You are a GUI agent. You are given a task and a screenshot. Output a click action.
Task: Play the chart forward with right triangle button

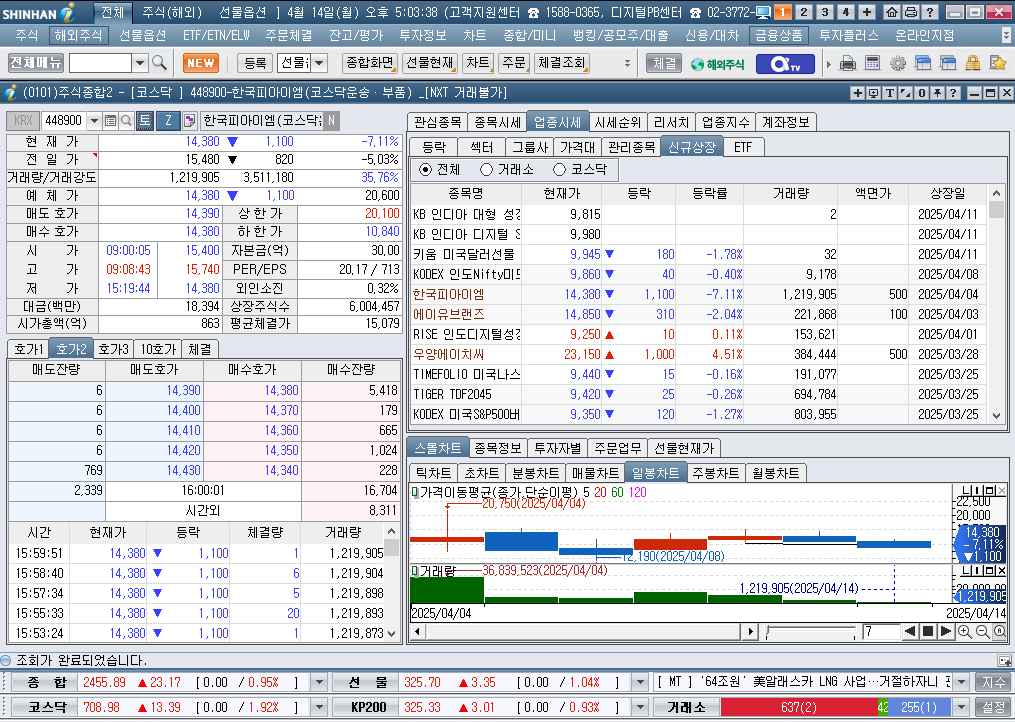point(946,631)
